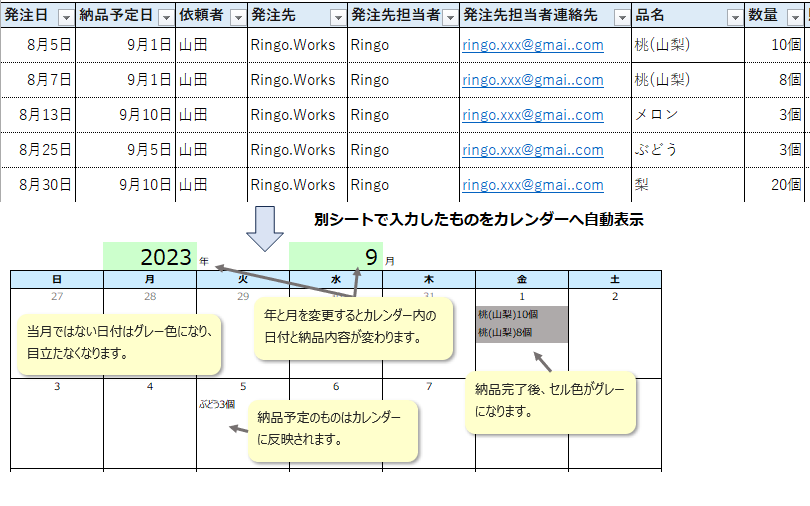Select calendar day 3 cell
This screenshot has height=506, width=810.
57,423
